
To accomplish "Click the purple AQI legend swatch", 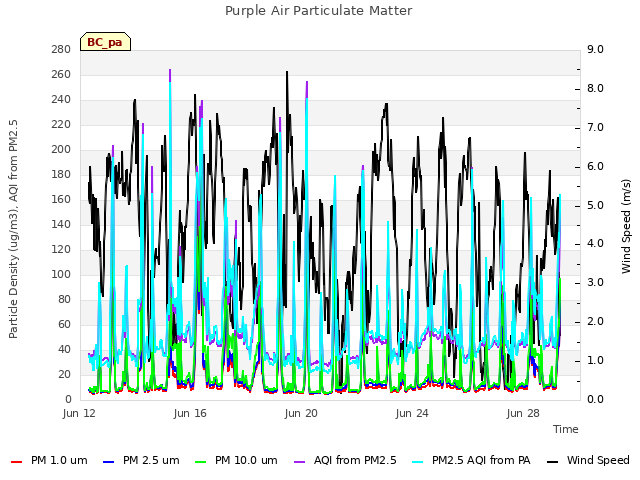I will pos(300,462).
